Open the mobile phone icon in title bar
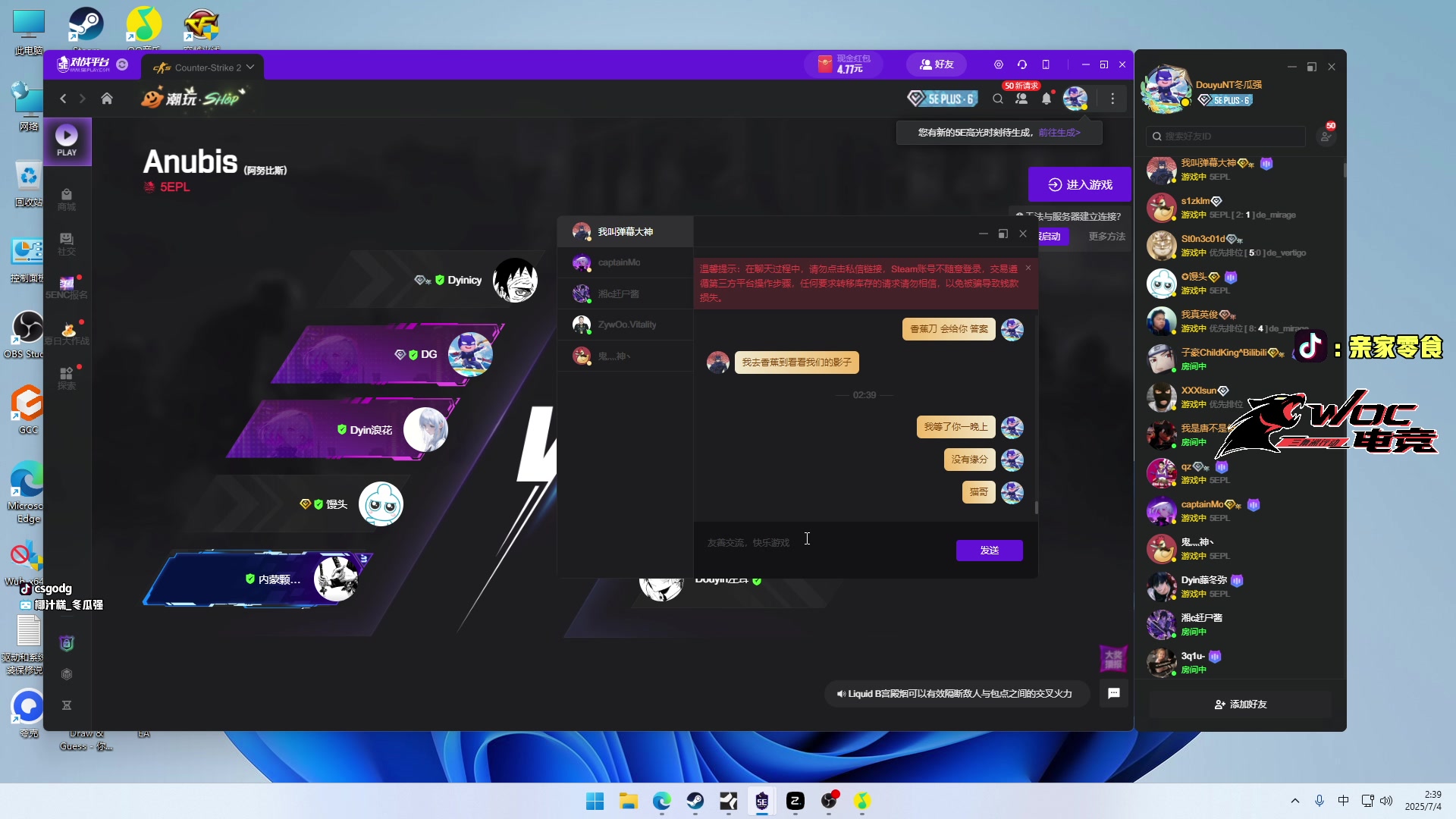This screenshot has width=1456, height=819. [1046, 64]
